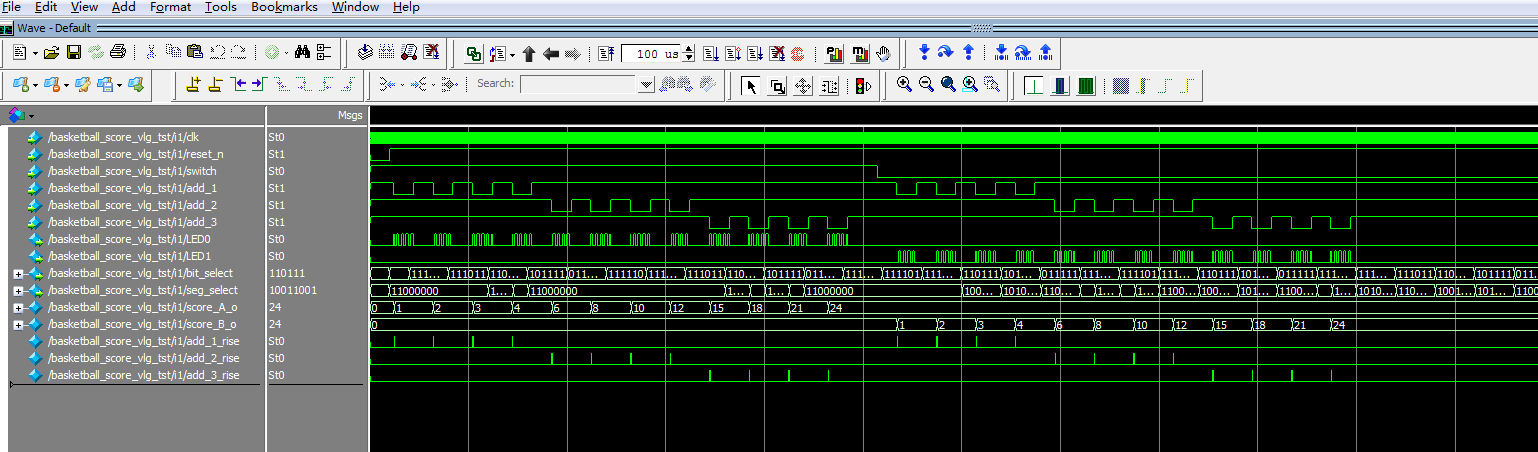Open the File menu
This screenshot has height=452, width=1538.
(11, 7)
